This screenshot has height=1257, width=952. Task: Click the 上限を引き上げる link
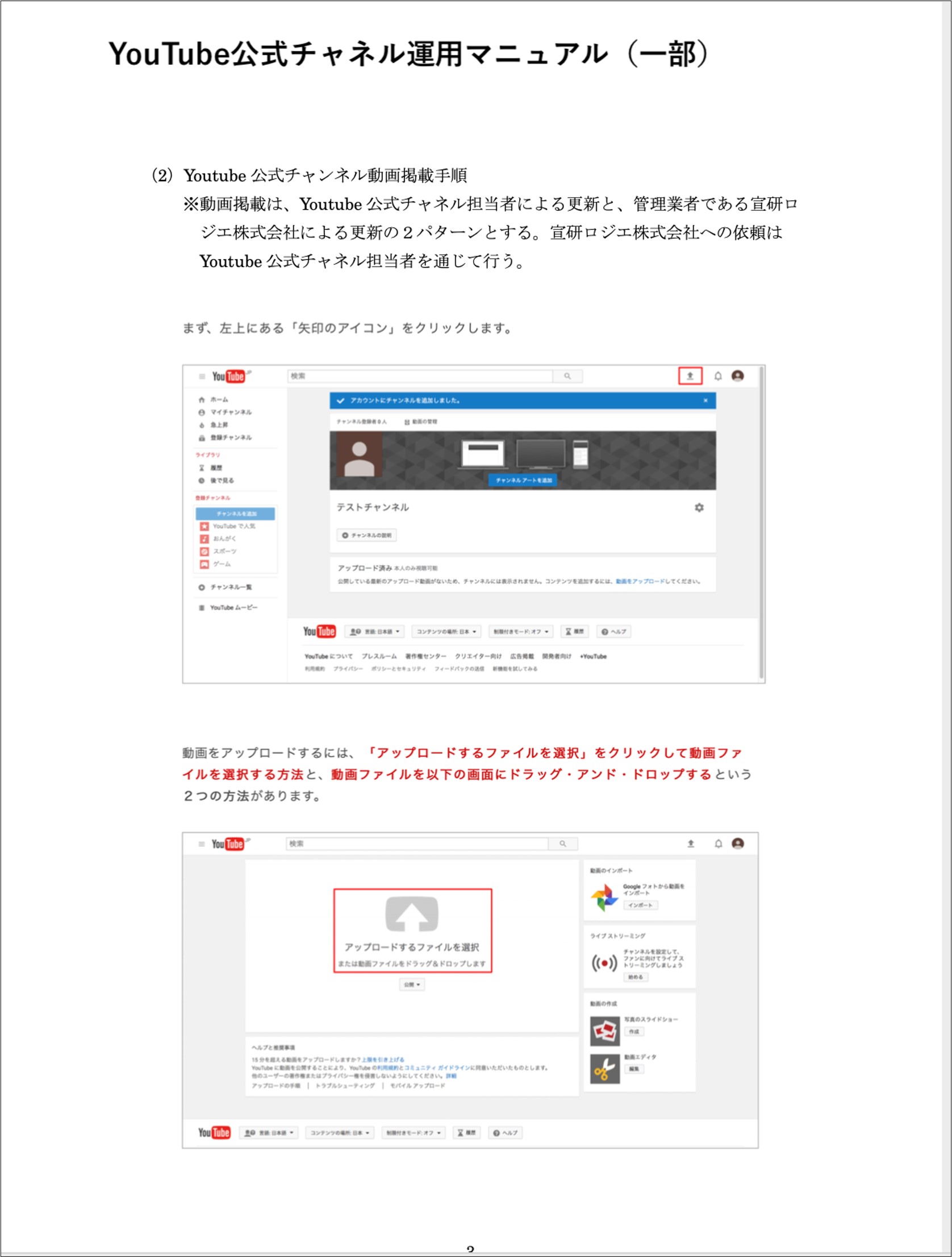tap(383, 1060)
